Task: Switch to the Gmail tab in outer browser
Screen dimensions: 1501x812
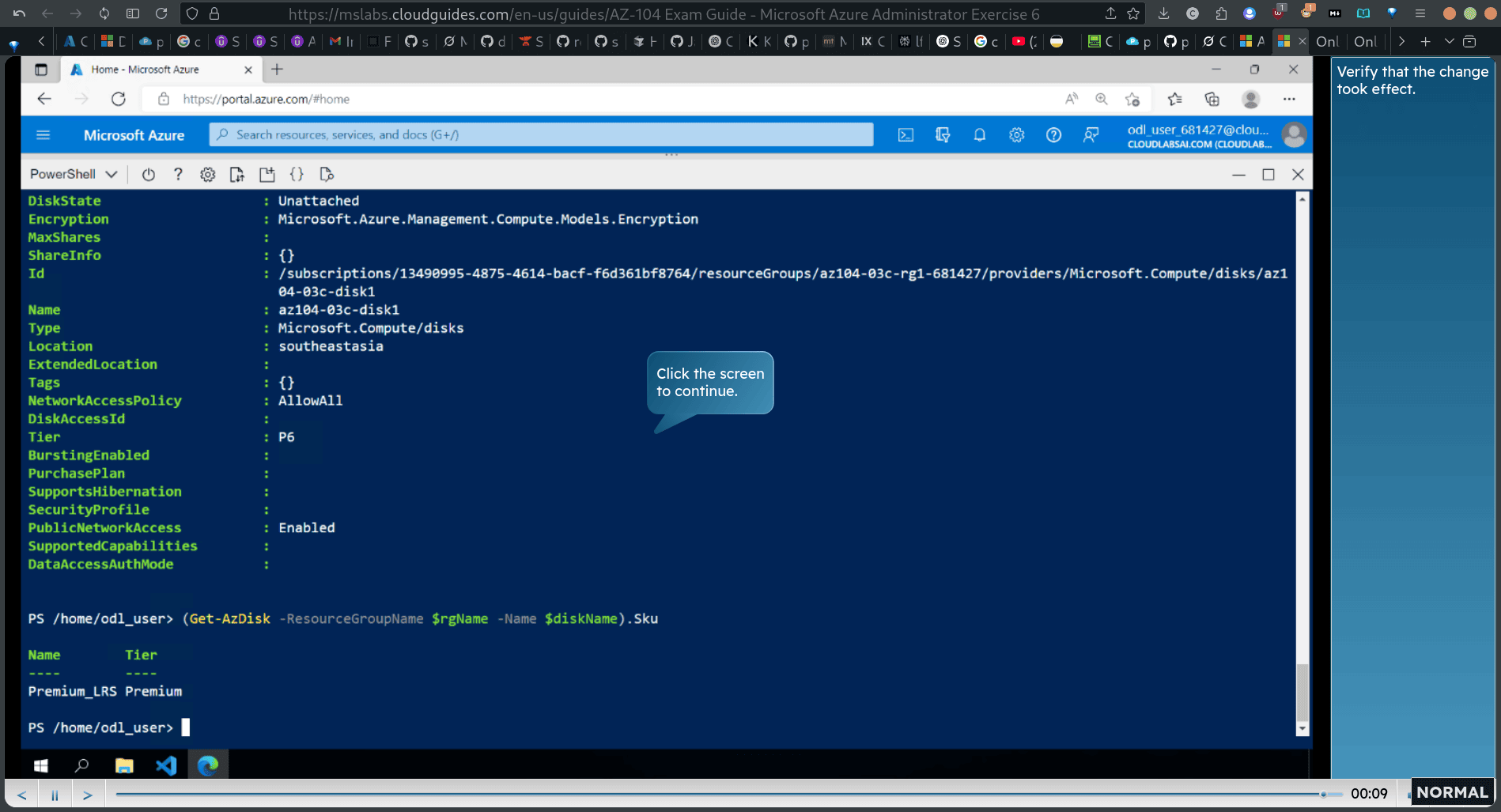Action: (x=342, y=41)
